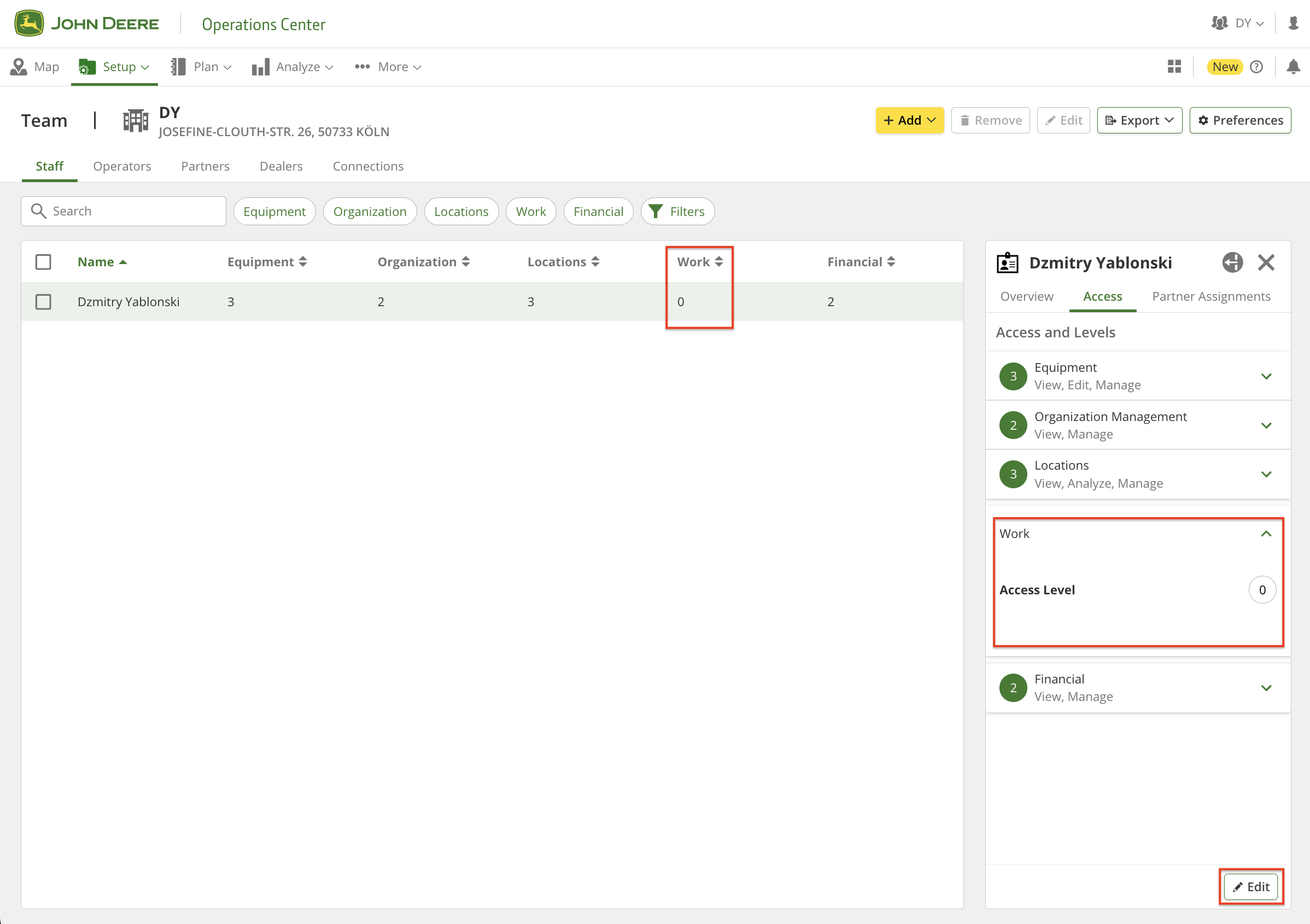The width and height of the screenshot is (1310, 924).
Task: Open the Add dropdown button
Action: point(909,120)
